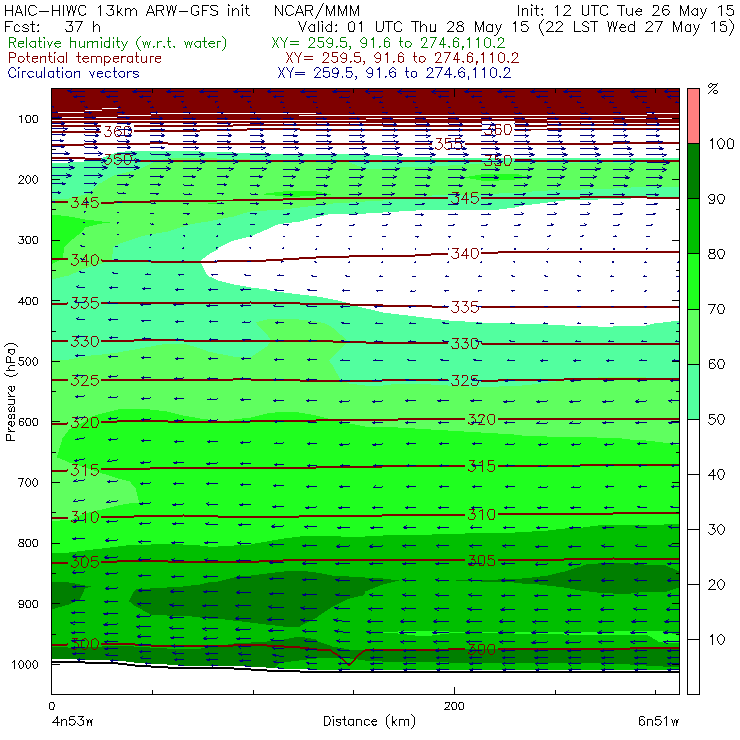Select the 70–80% bright green colorbar segment
The image size is (740, 740).
(693, 281)
